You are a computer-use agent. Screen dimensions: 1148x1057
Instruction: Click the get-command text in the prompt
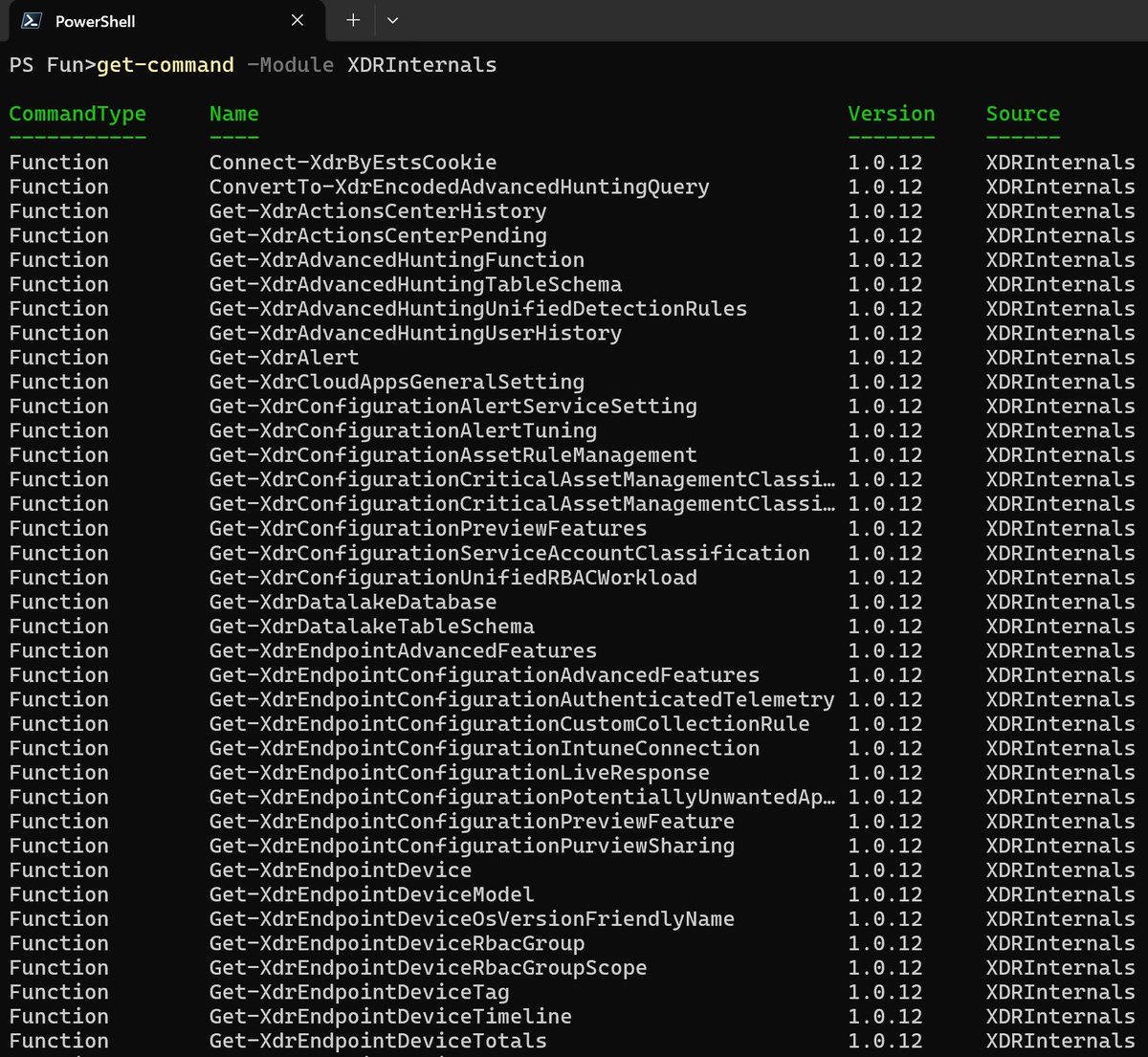[x=166, y=65]
